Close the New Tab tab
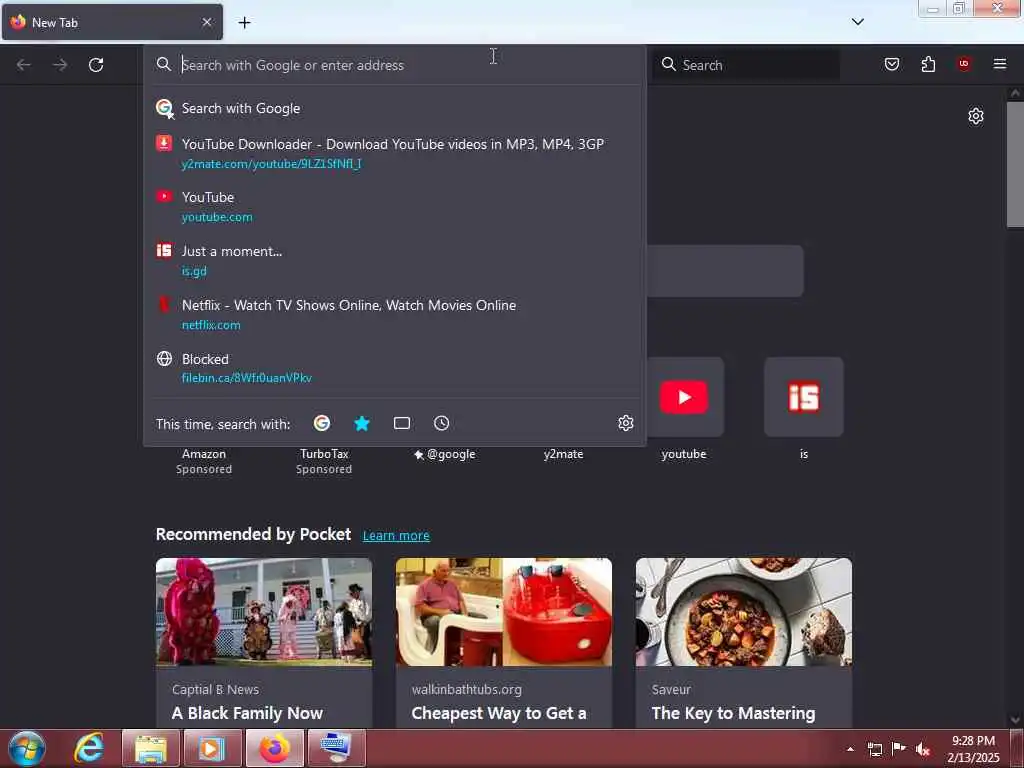Viewport: 1024px width, 768px height. pyautogui.click(x=207, y=22)
